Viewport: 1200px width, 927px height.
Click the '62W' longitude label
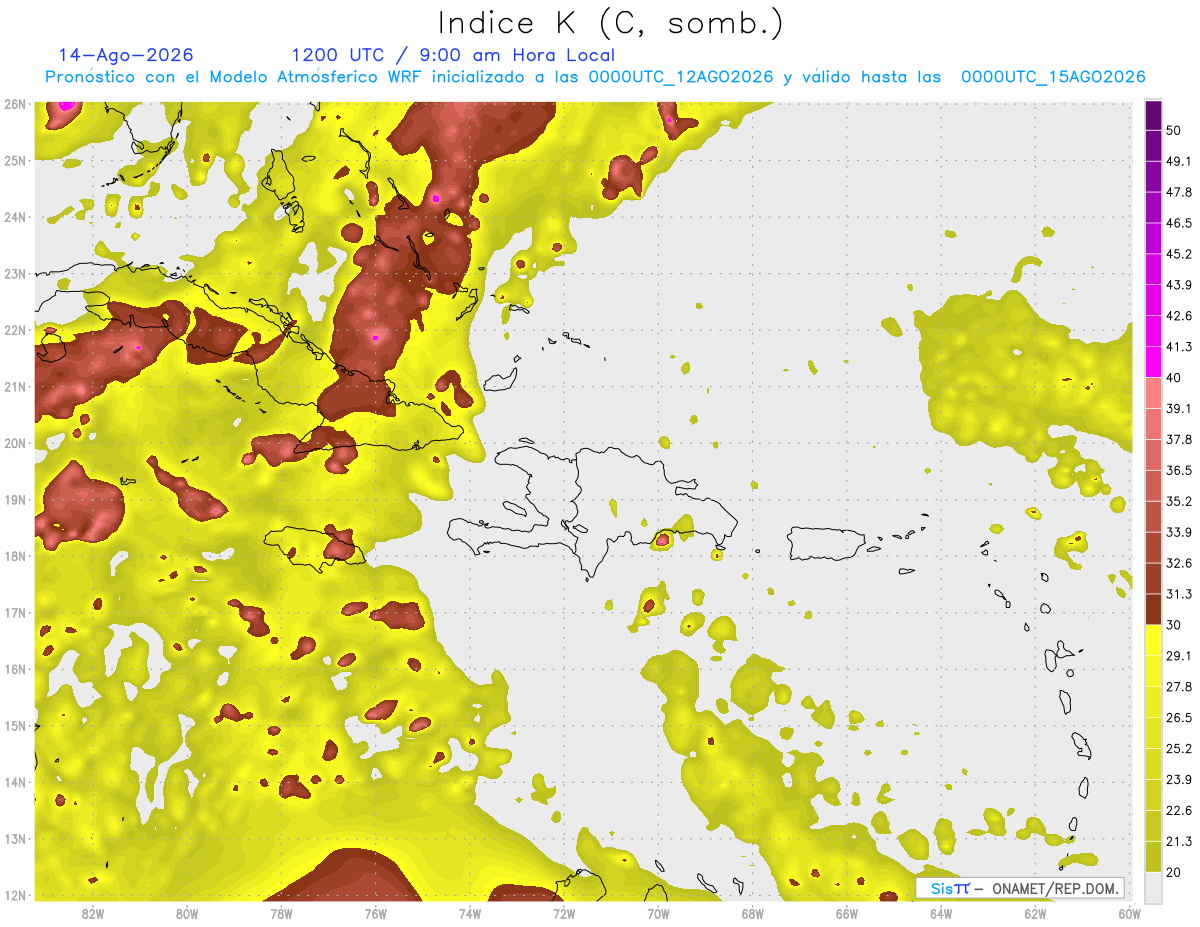tap(1035, 913)
